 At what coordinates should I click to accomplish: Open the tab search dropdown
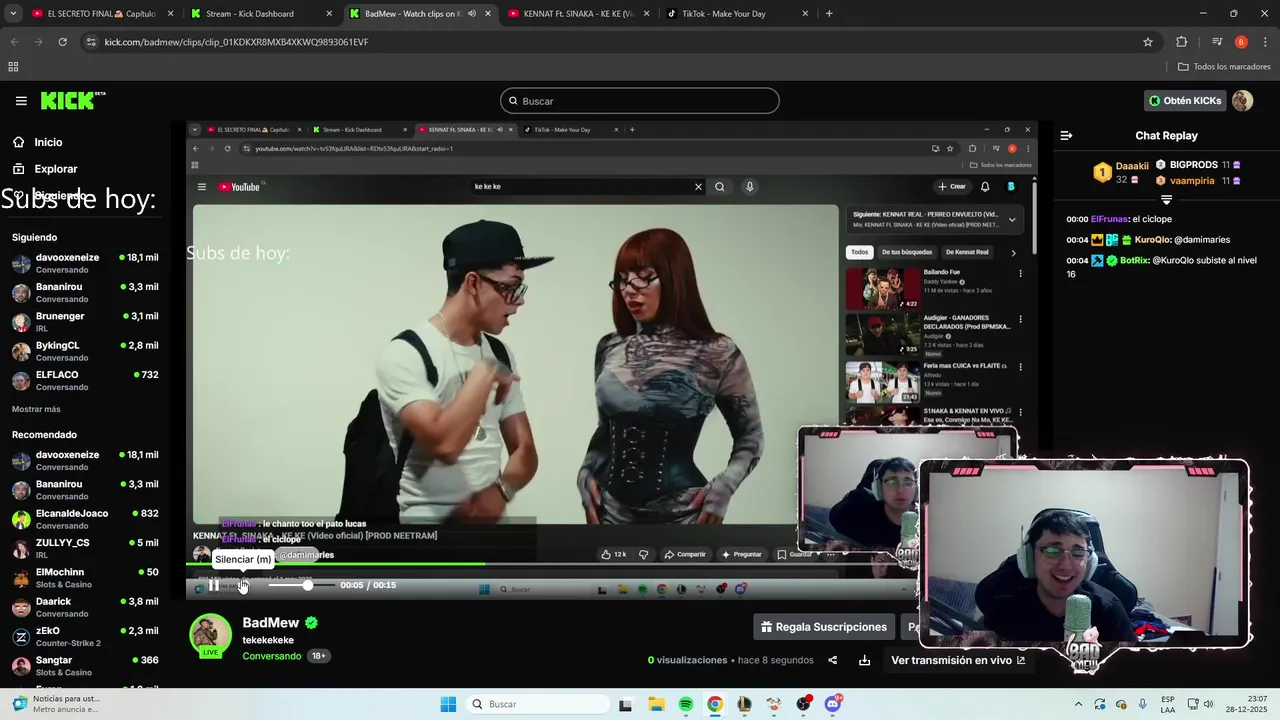[x=12, y=14]
